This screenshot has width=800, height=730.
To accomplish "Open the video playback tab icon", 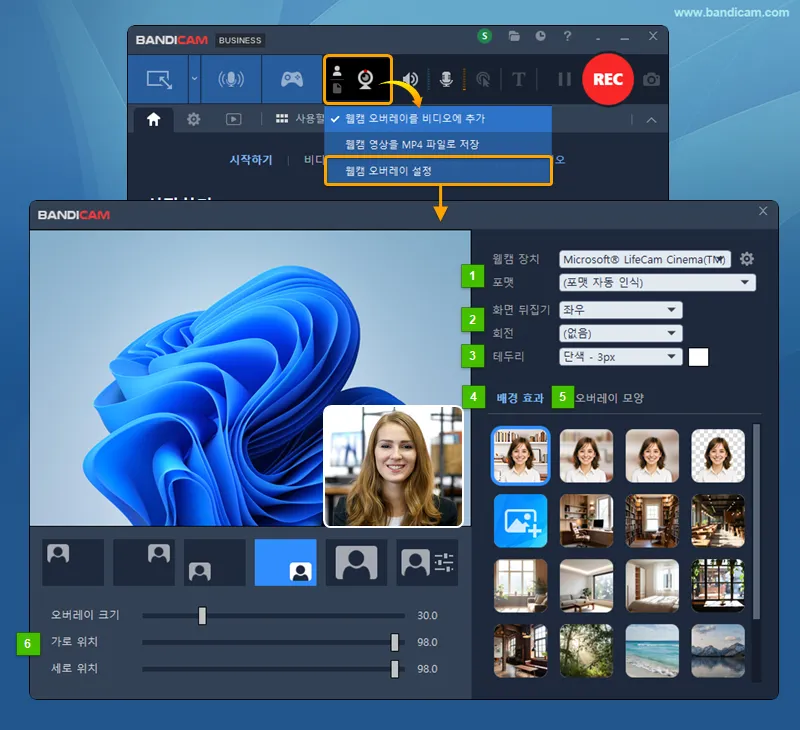I will (x=233, y=119).
